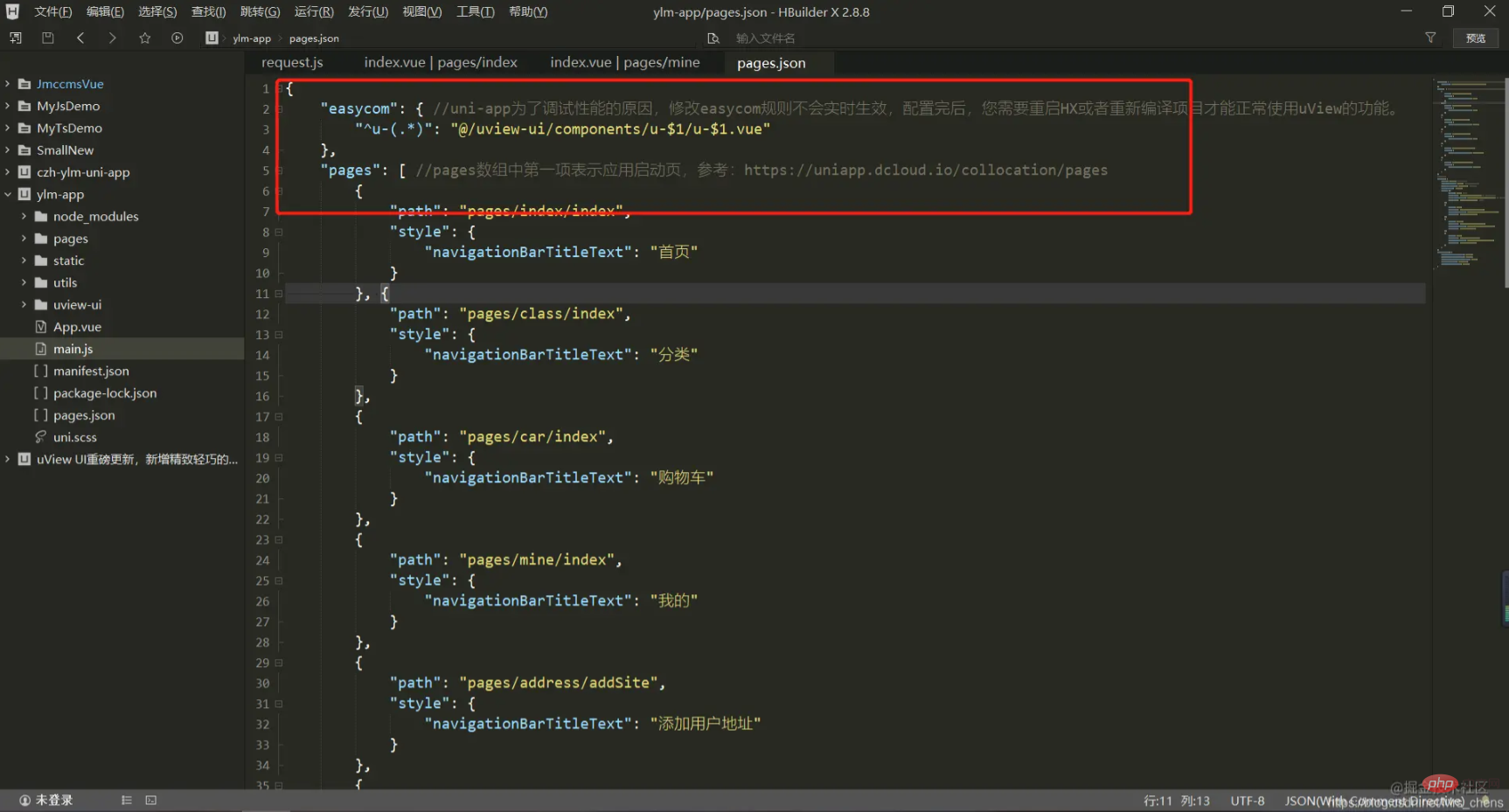
Task: Open the 文件(F) menu
Action: click(x=53, y=11)
